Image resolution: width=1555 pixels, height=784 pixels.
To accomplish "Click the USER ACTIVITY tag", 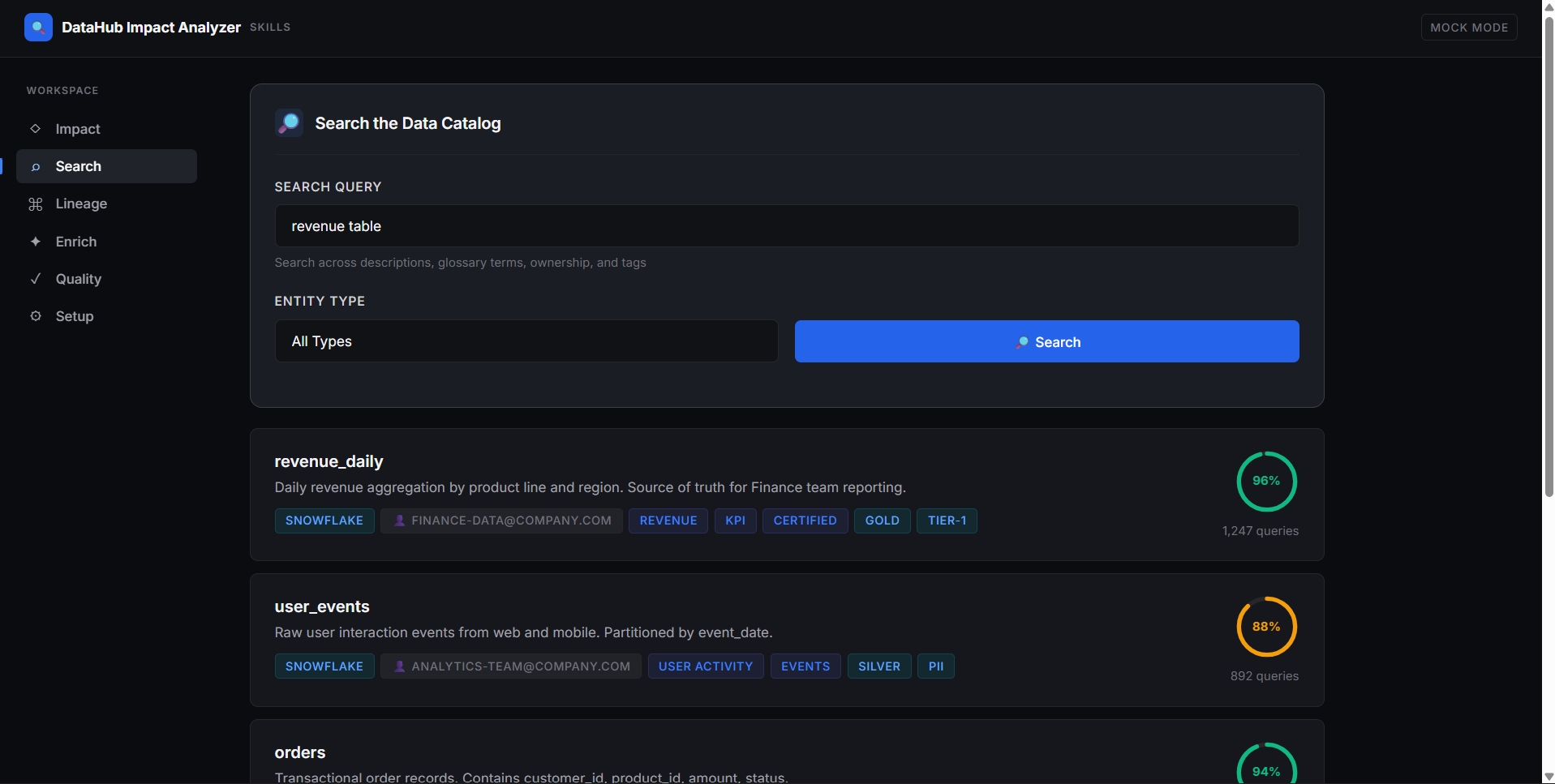I will click(x=706, y=666).
